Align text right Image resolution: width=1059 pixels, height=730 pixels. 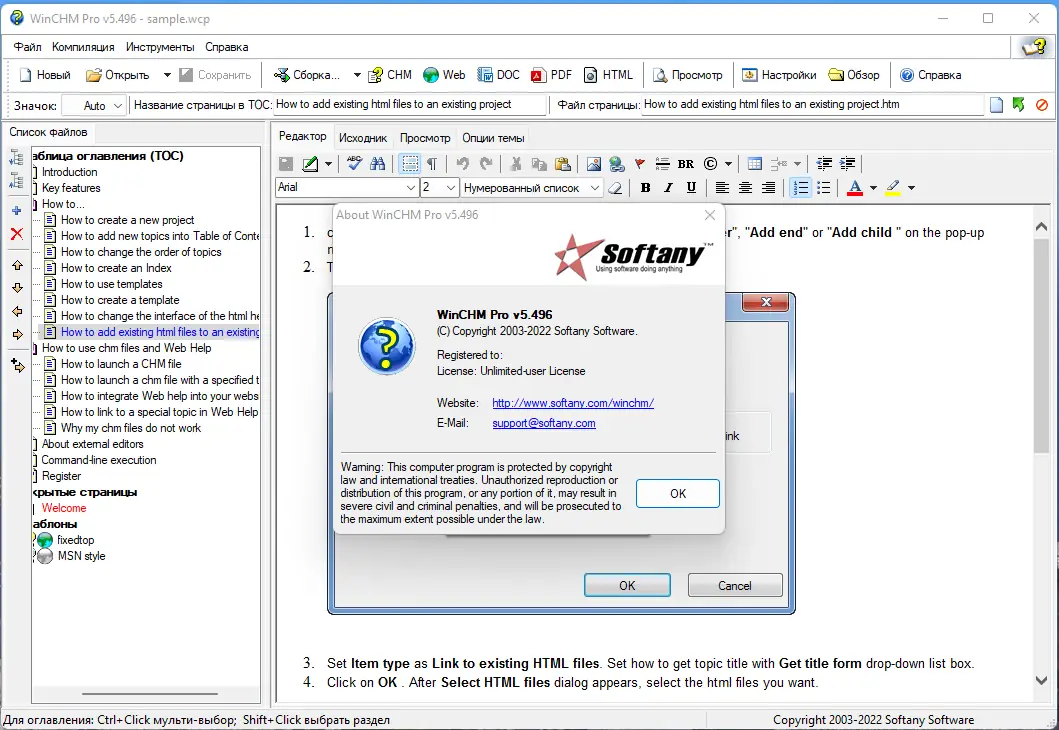tap(768, 188)
